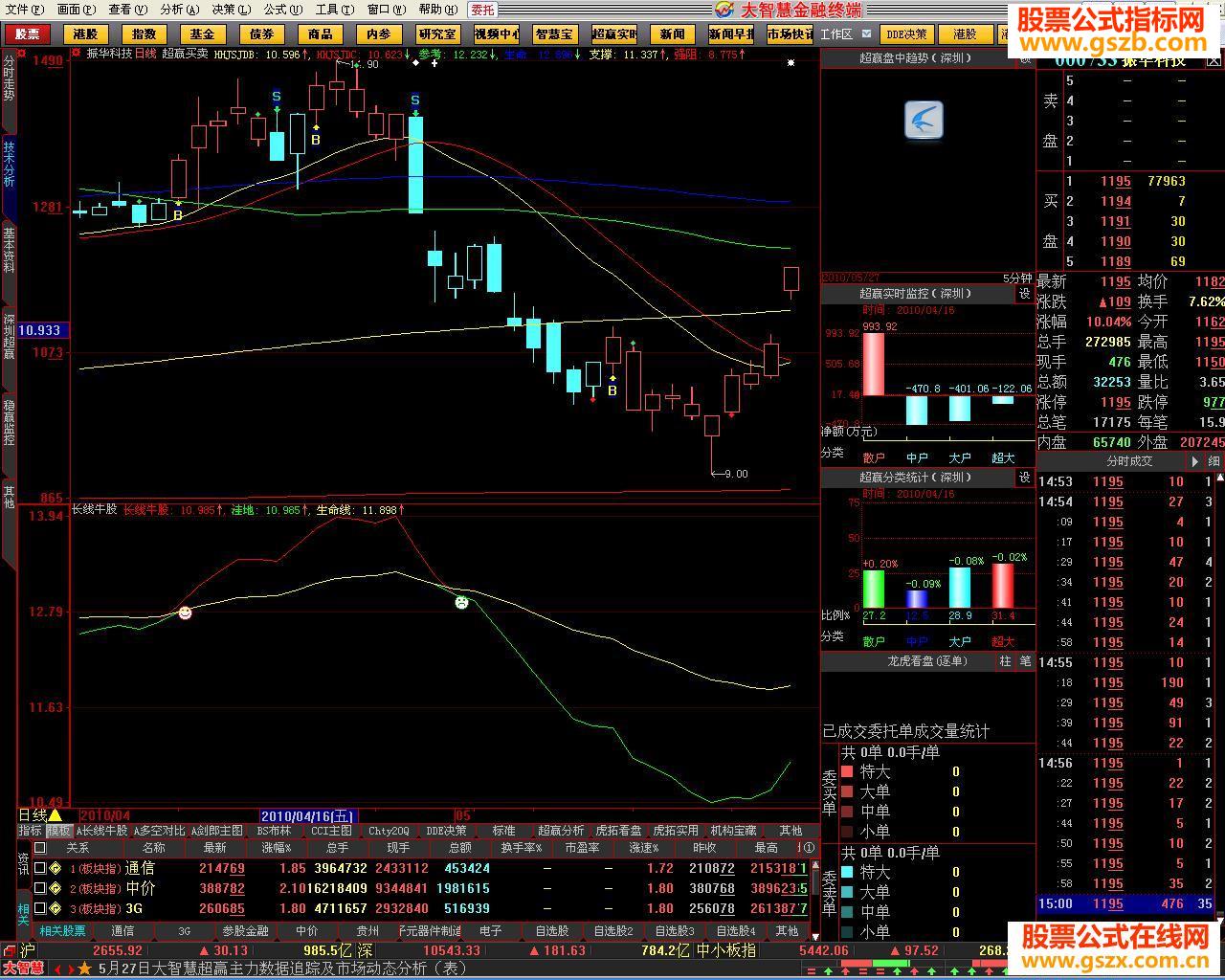This screenshot has height=980, width=1225.
Task: Toggle the 大单 box under 委卖单
Action: pos(847,892)
